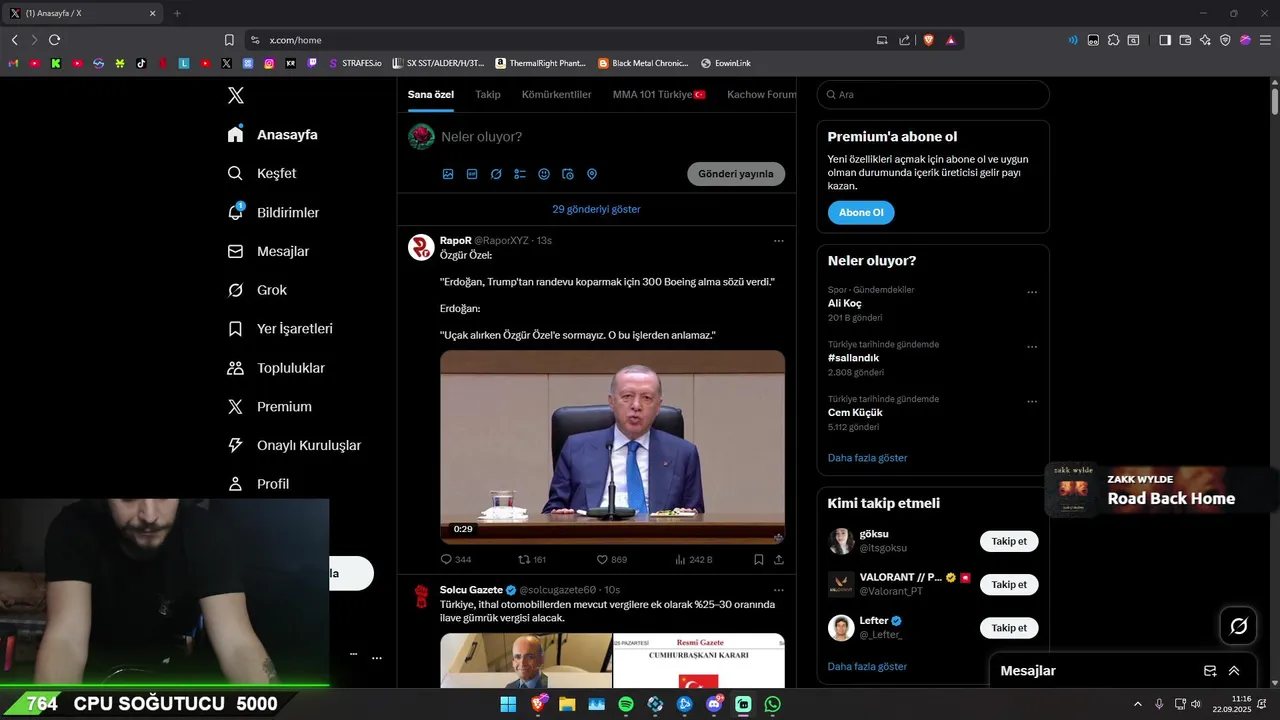Viewport: 1280px width, 720px height.
Task: Follow Lefter account
Action: click(x=1009, y=628)
